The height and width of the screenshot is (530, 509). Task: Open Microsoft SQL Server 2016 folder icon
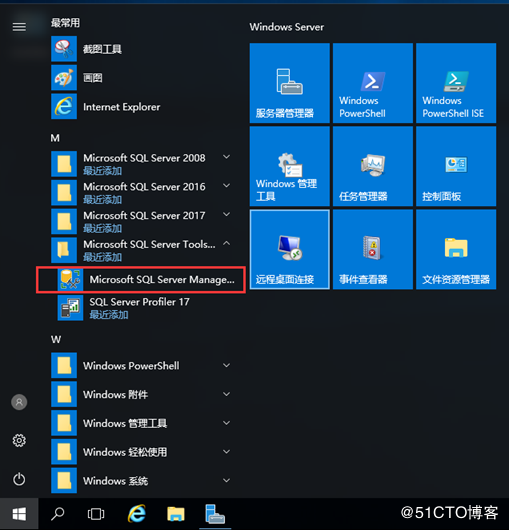coord(64,193)
